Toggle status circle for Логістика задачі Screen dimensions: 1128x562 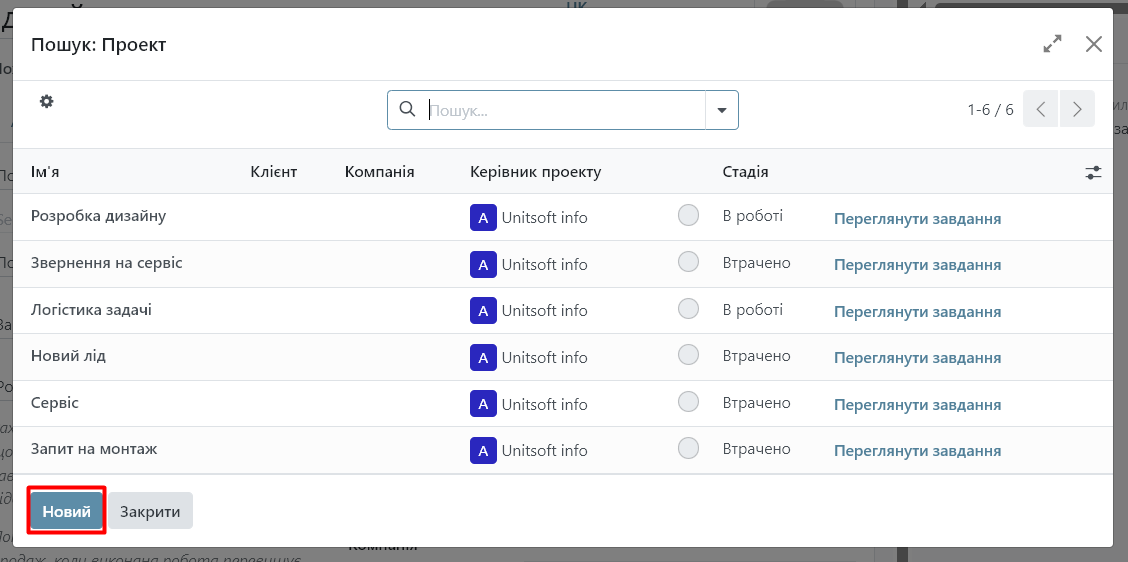point(688,309)
